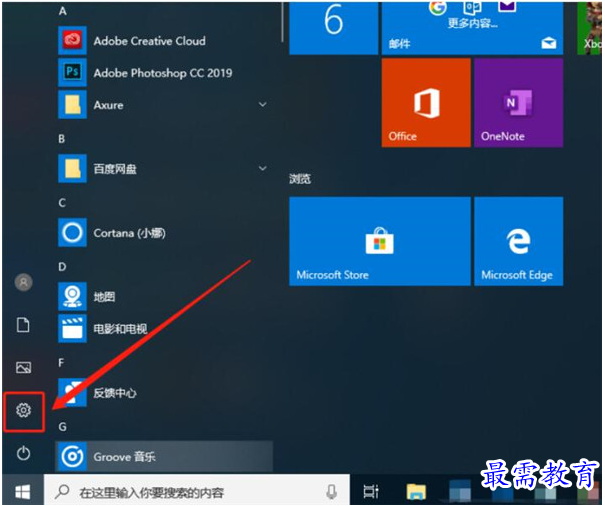Expand the Axure folder chevron

point(263,105)
